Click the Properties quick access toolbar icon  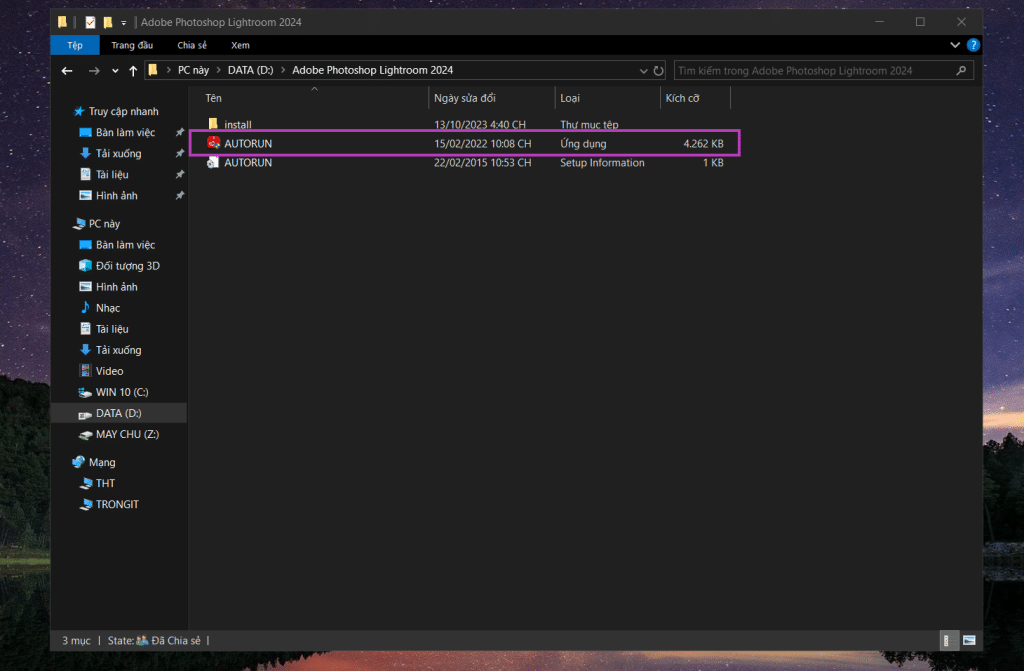click(90, 22)
